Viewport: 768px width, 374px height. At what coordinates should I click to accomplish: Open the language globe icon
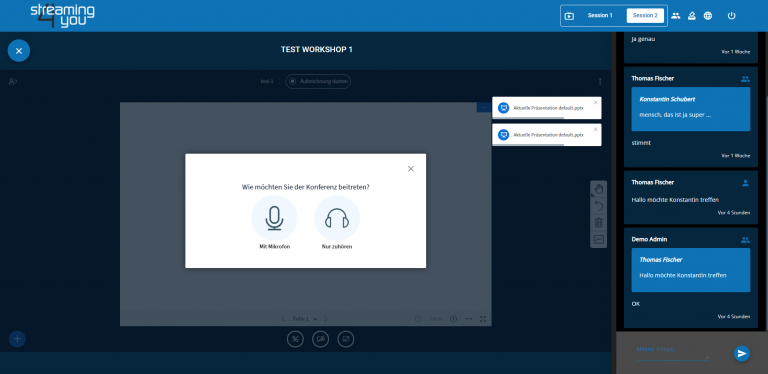pyautogui.click(x=708, y=16)
